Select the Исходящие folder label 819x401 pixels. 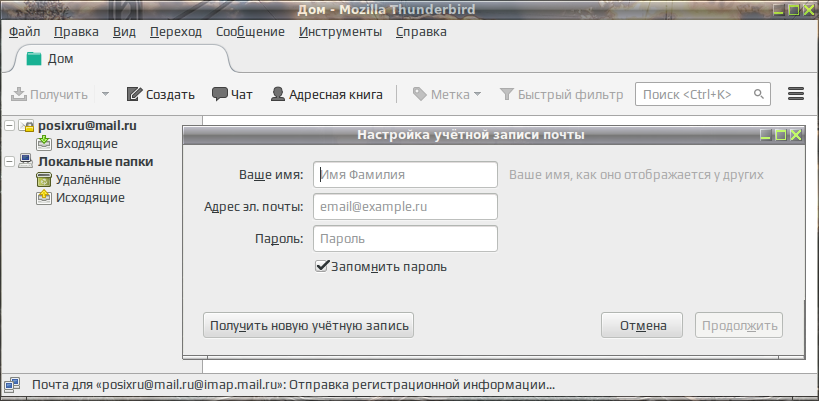click(90, 198)
